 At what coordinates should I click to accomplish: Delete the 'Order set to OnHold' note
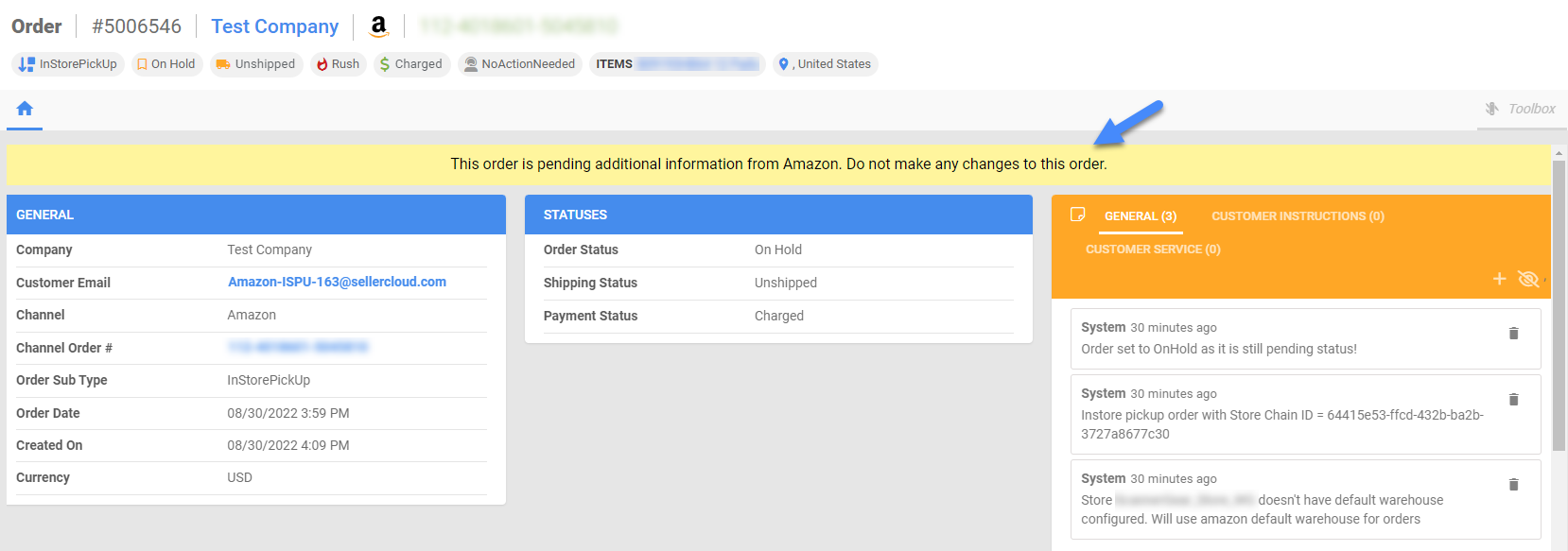tap(1513, 334)
